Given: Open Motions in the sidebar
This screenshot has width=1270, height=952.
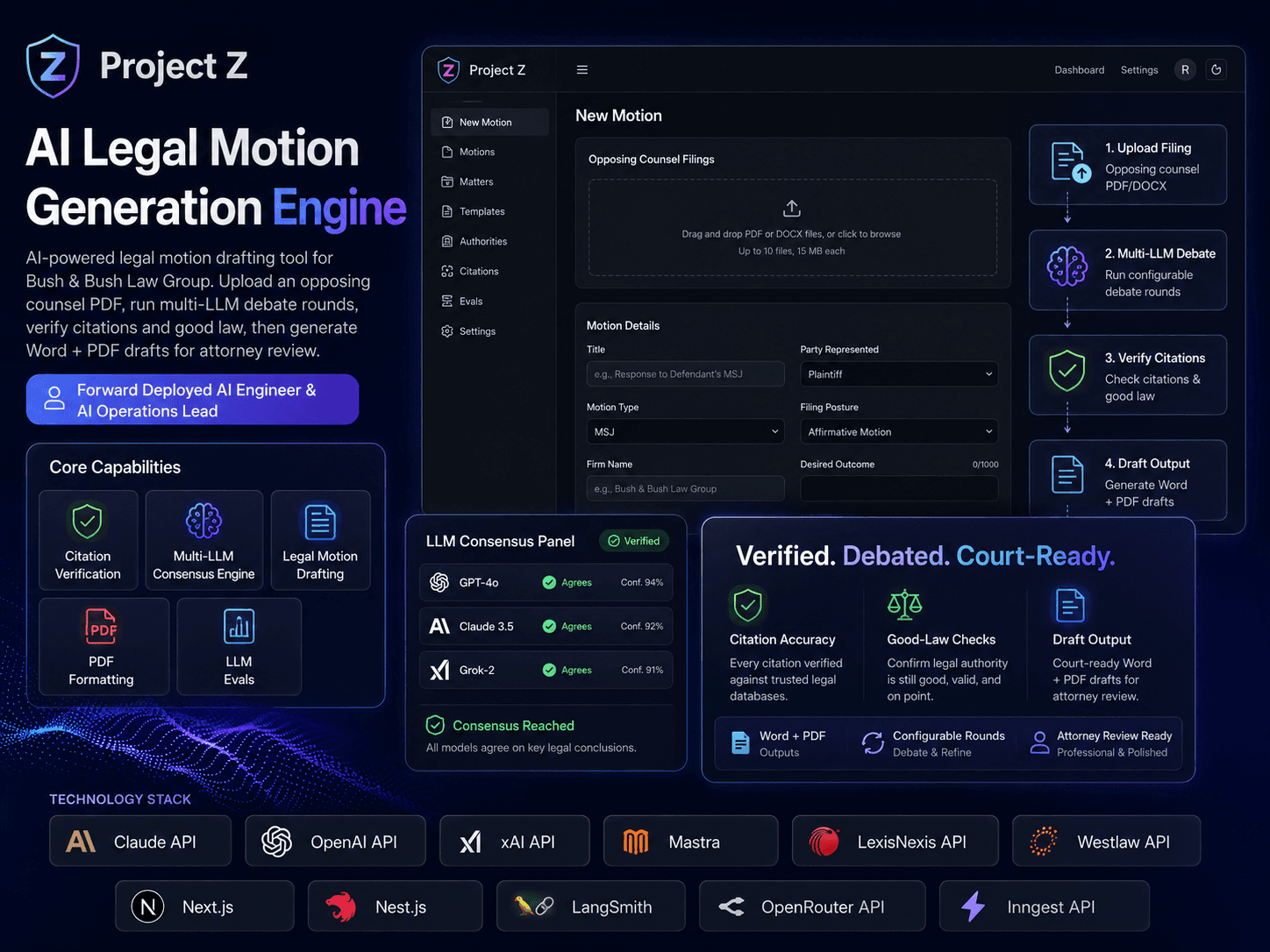Looking at the screenshot, I should click(476, 152).
